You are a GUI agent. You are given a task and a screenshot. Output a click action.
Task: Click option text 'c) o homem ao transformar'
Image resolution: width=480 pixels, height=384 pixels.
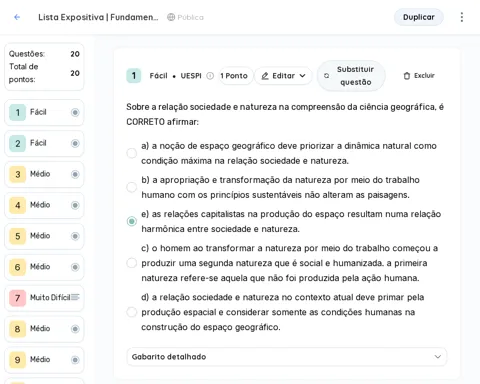(x=290, y=263)
